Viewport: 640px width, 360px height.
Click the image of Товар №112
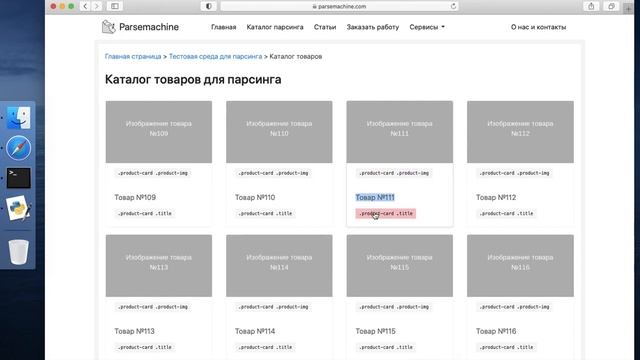point(520,132)
